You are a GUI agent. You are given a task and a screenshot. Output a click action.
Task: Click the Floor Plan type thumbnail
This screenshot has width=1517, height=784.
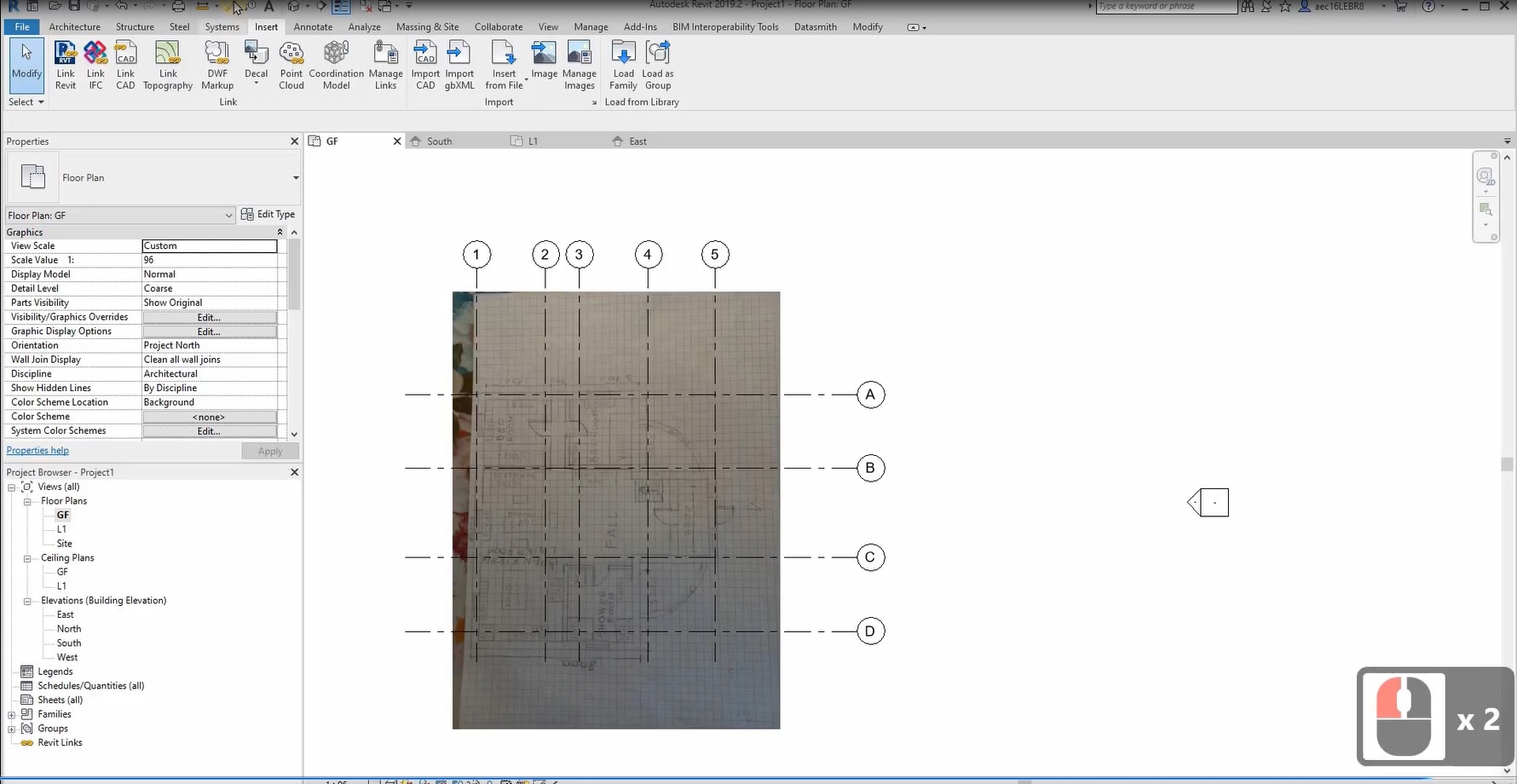[32, 177]
